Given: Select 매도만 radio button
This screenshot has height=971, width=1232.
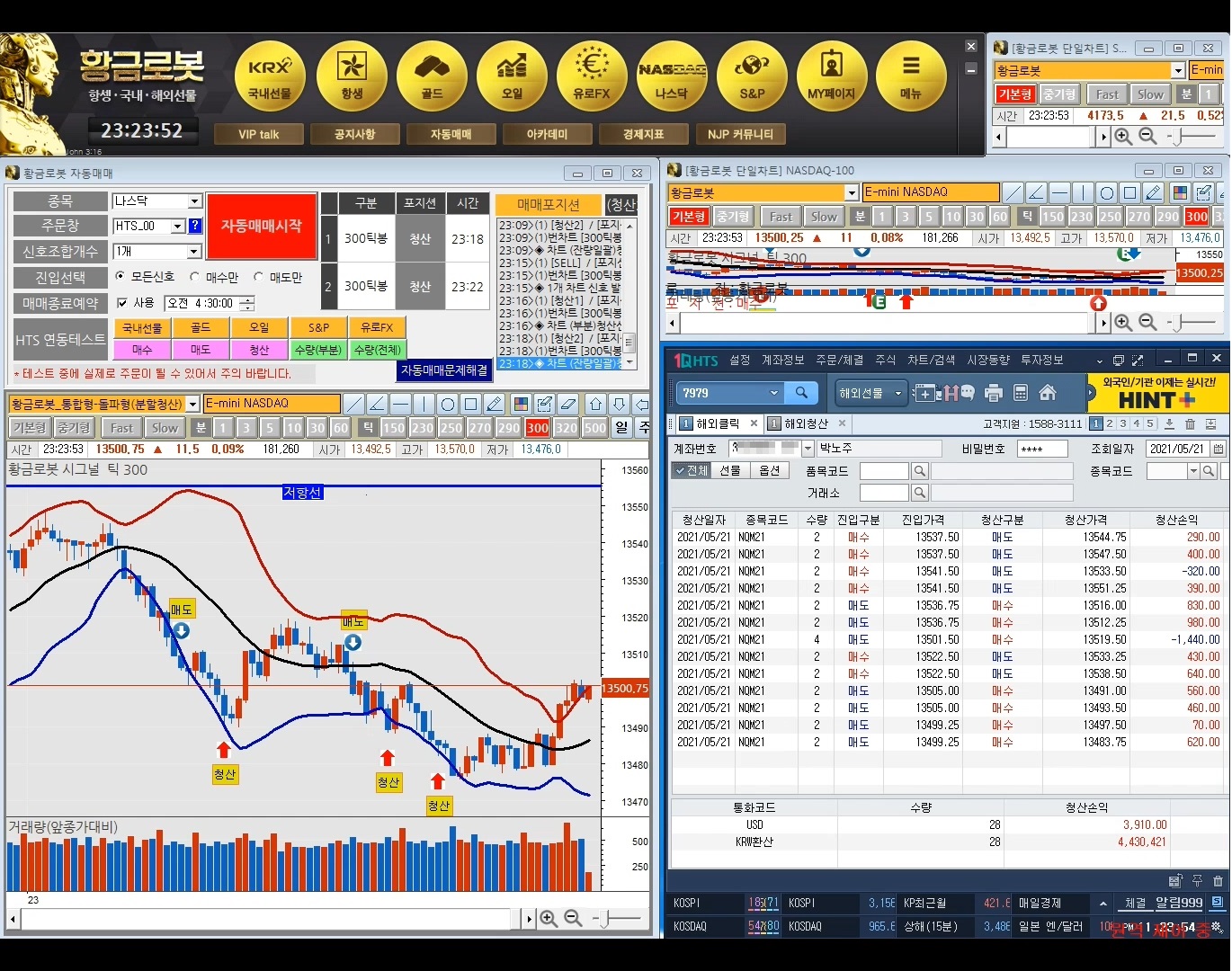Looking at the screenshot, I should click(x=259, y=277).
